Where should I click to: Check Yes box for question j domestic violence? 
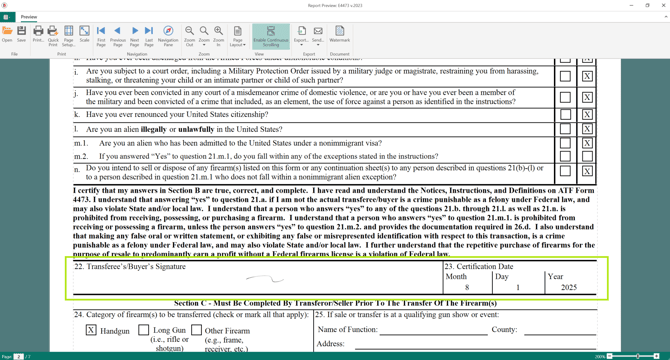[x=565, y=97]
